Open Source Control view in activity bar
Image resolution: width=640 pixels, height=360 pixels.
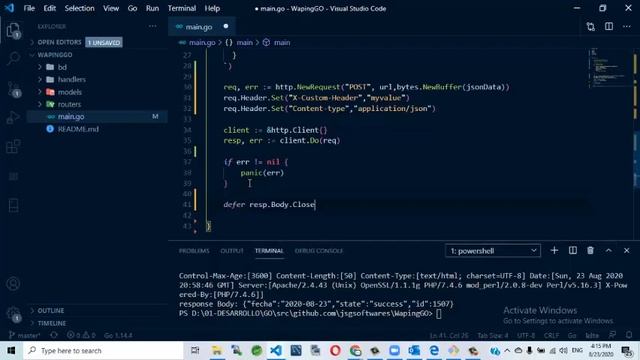[13, 89]
